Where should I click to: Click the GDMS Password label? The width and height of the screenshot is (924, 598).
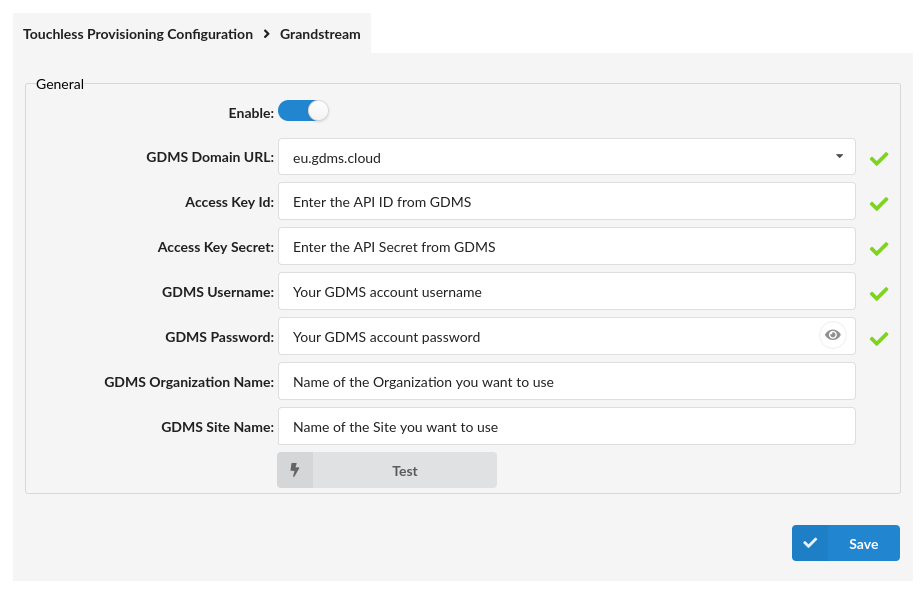click(x=219, y=337)
